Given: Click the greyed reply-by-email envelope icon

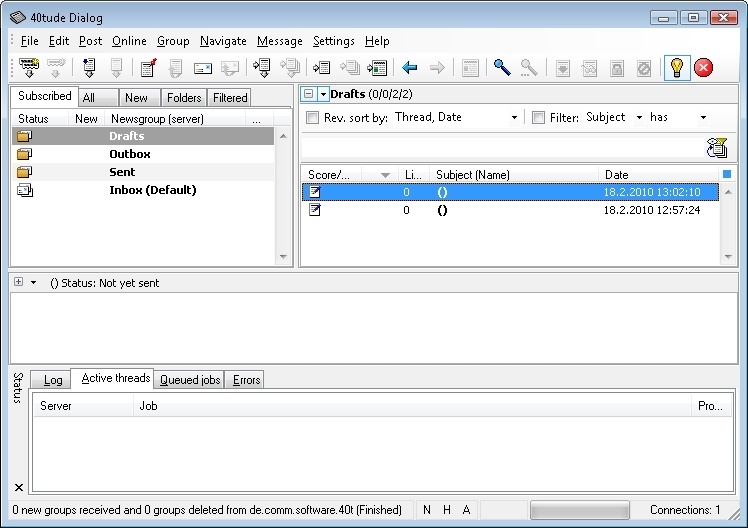Looking at the screenshot, I should 230,68.
